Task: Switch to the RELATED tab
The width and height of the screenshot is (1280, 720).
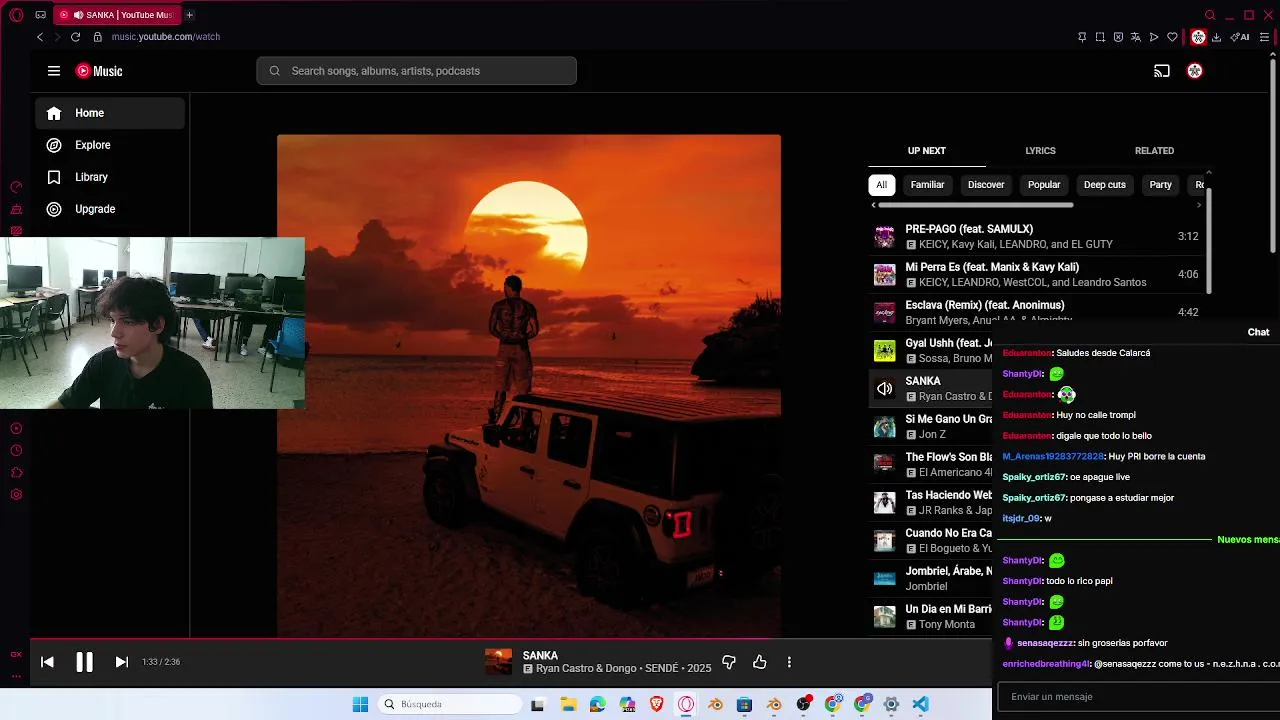Action: (1154, 151)
